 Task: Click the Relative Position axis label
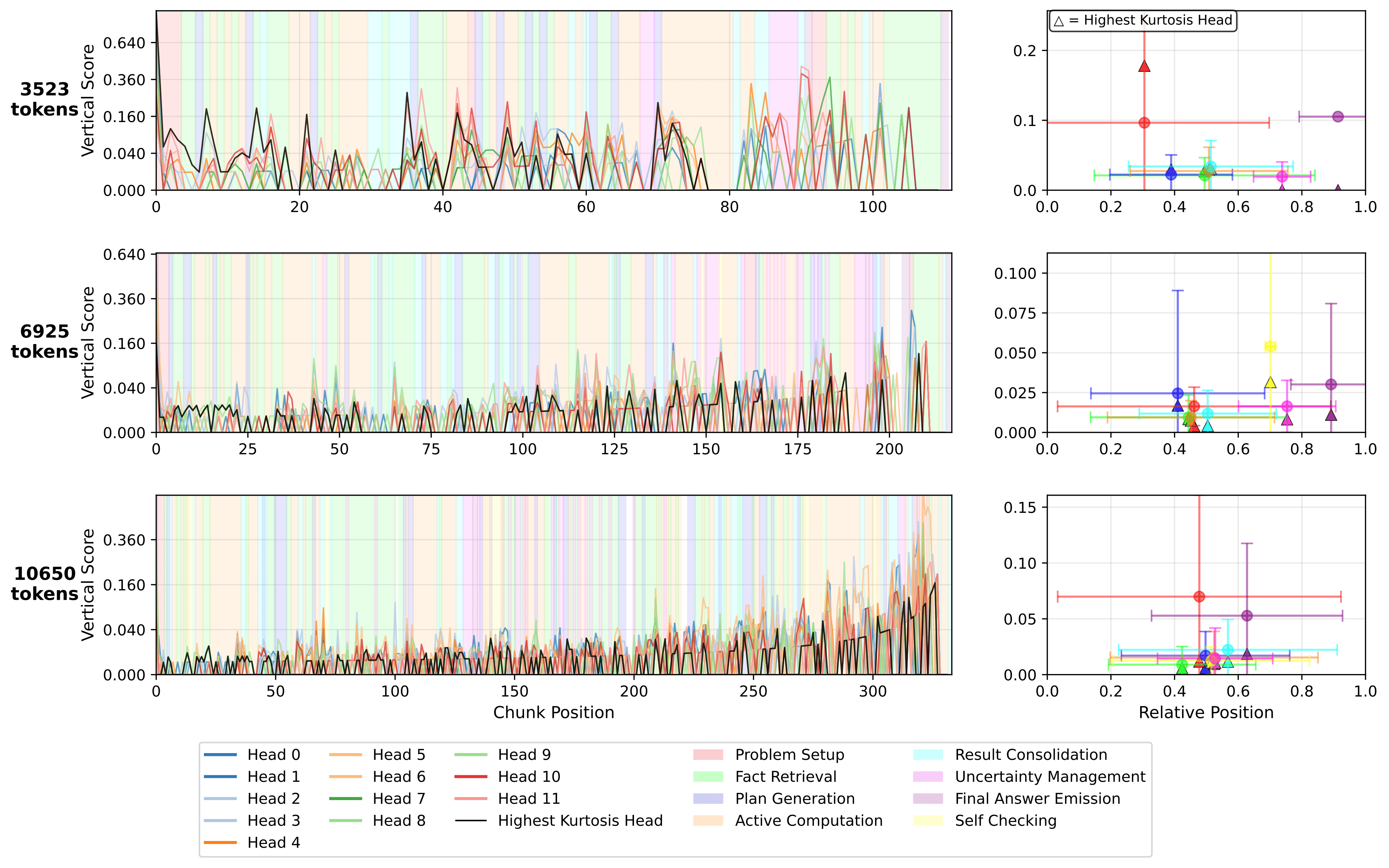pos(1206,712)
